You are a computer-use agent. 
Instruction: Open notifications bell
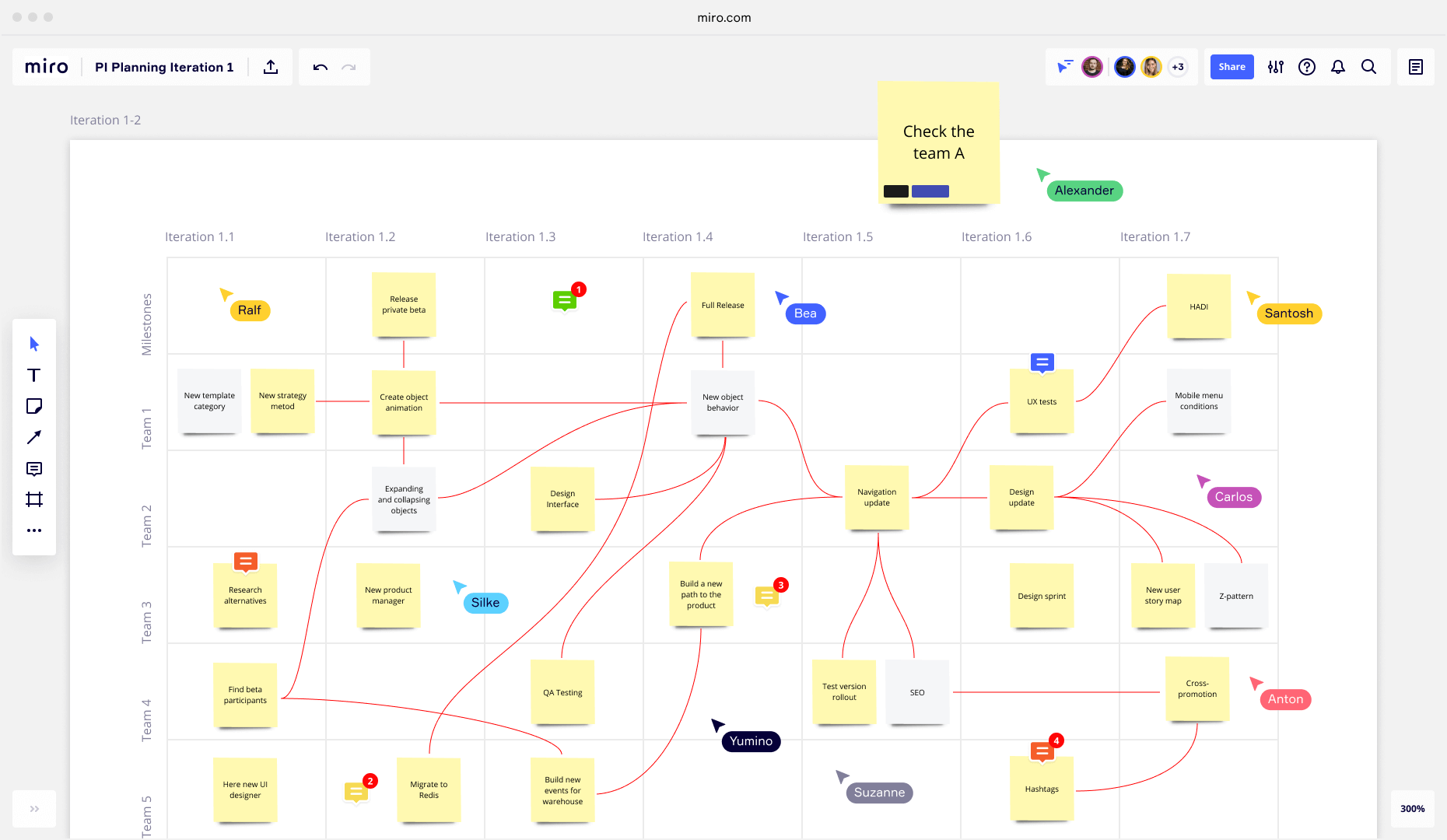tap(1338, 67)
